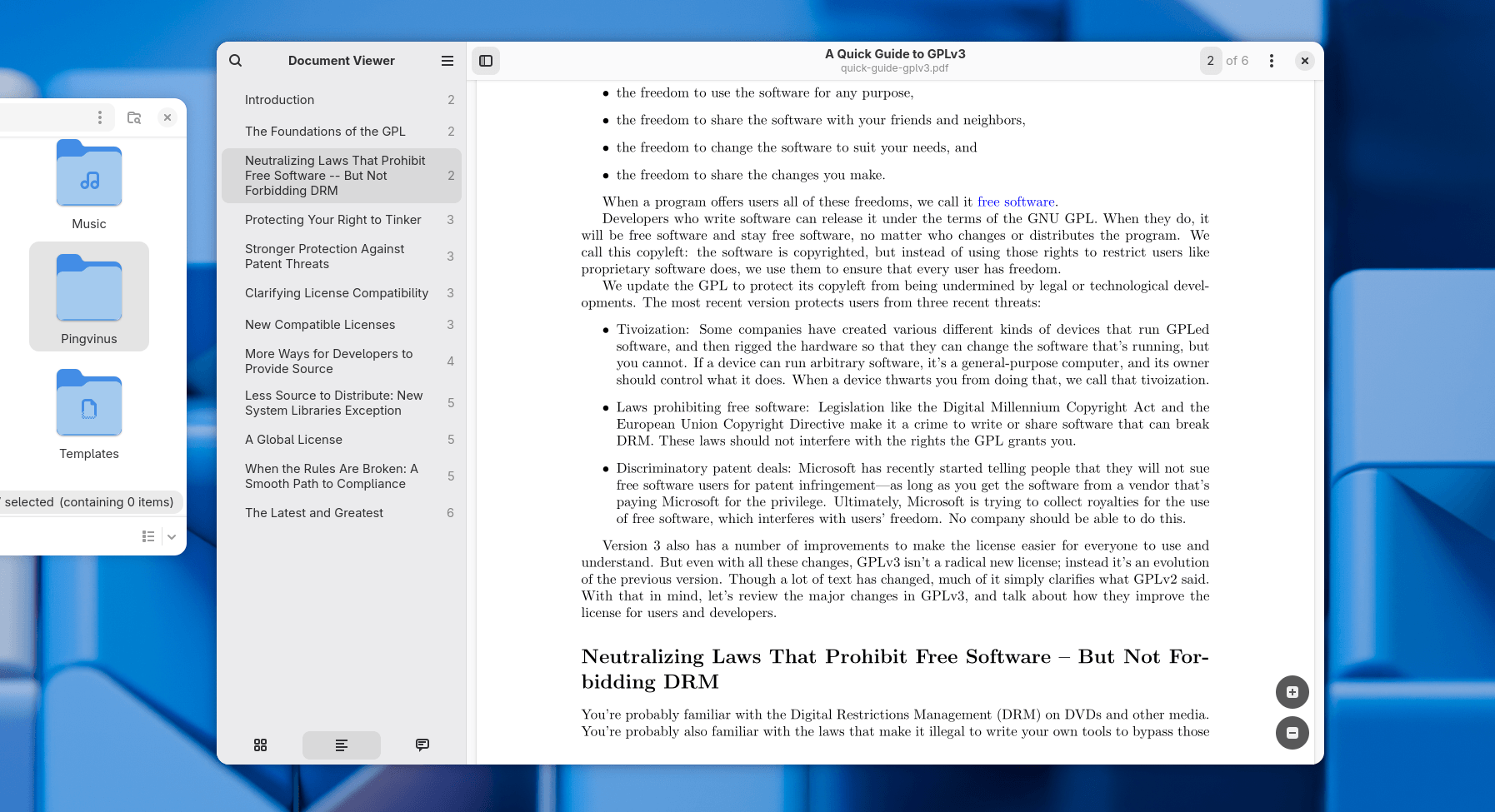Switch to outline view tab
The image size is (1495, 812).
tap(342, 745)
